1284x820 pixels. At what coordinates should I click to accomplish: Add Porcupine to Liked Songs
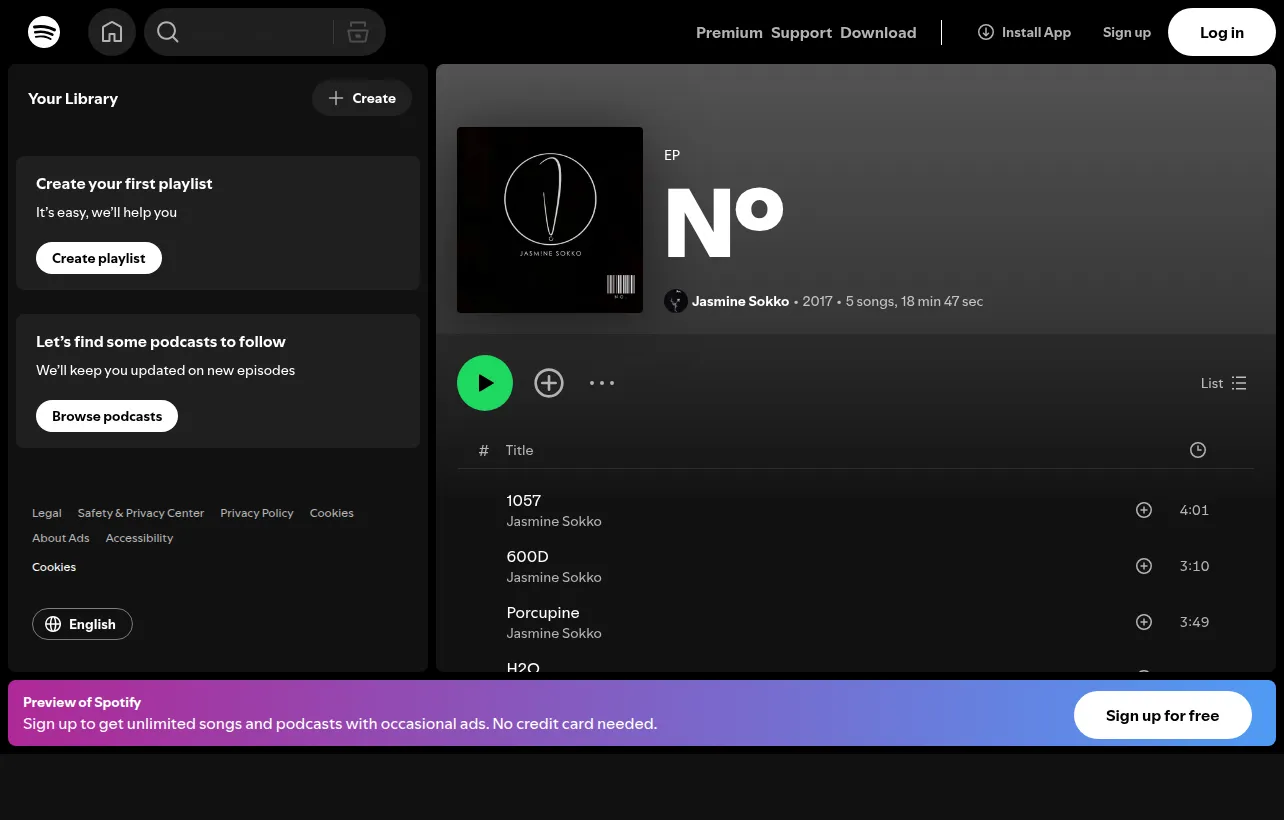pos(1144,622)
